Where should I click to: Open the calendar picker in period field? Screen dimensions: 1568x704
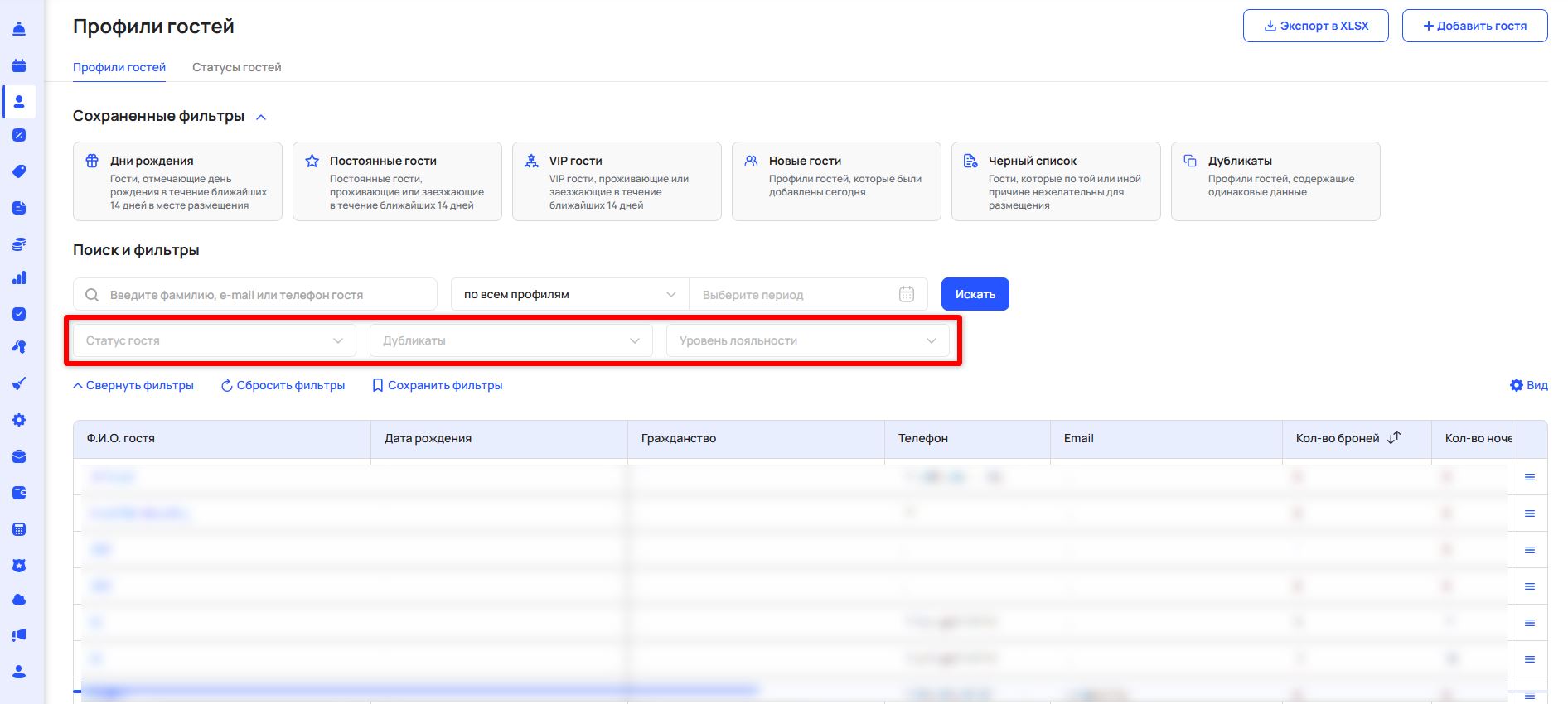coord(907,294)
